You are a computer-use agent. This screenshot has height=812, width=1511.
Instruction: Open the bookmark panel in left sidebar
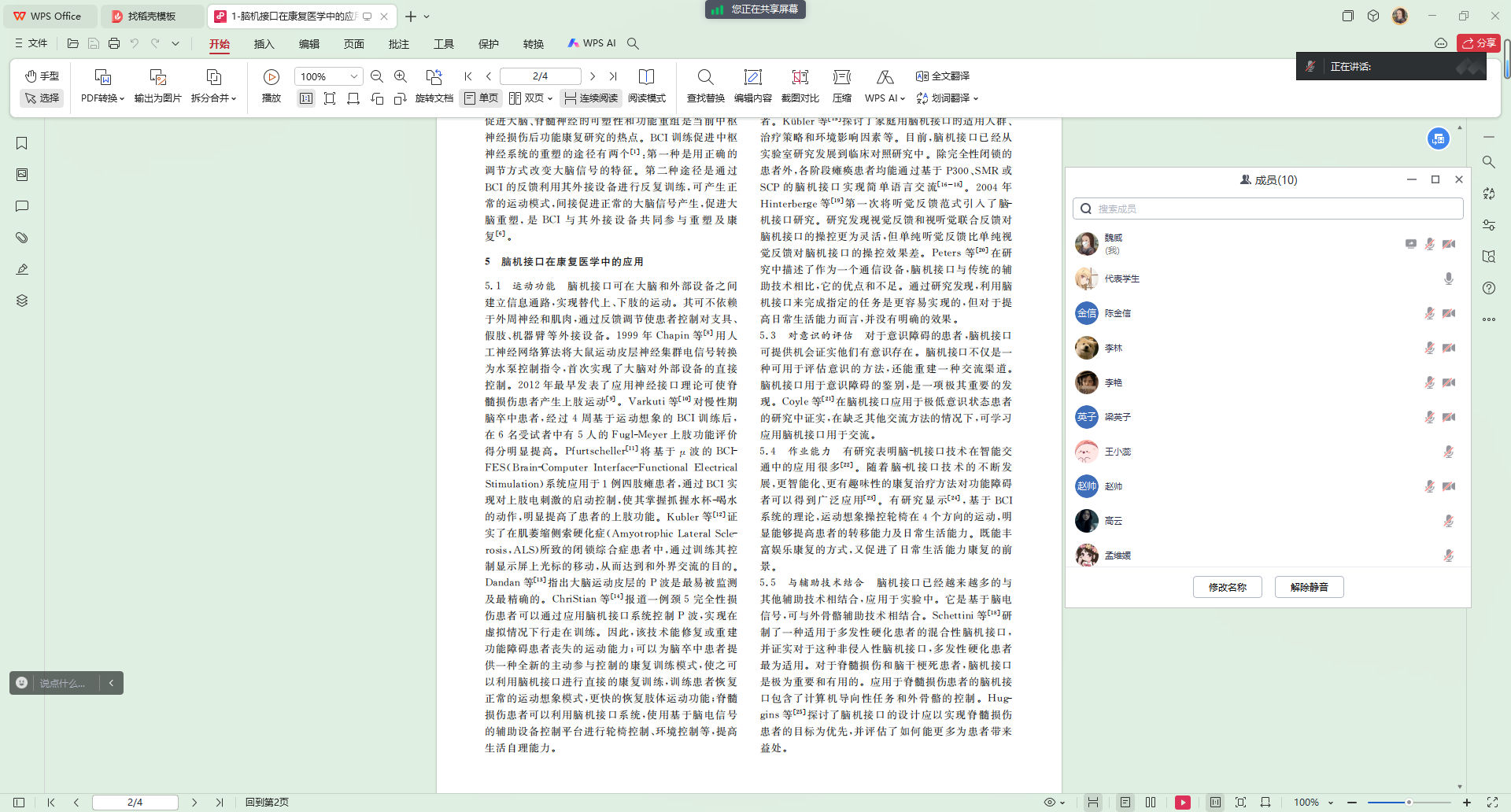point(22,143)
